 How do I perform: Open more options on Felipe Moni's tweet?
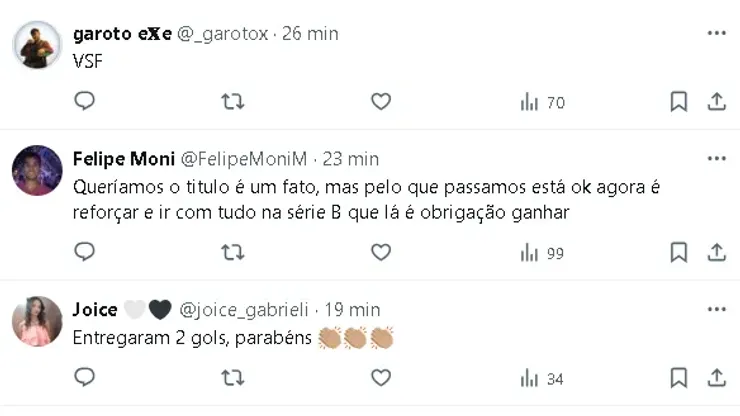point(716,159)
